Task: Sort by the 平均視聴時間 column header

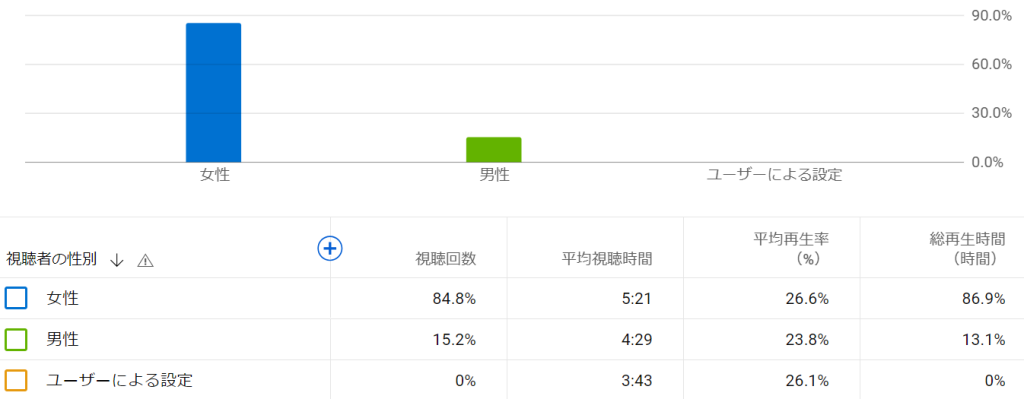Action: 607,259
